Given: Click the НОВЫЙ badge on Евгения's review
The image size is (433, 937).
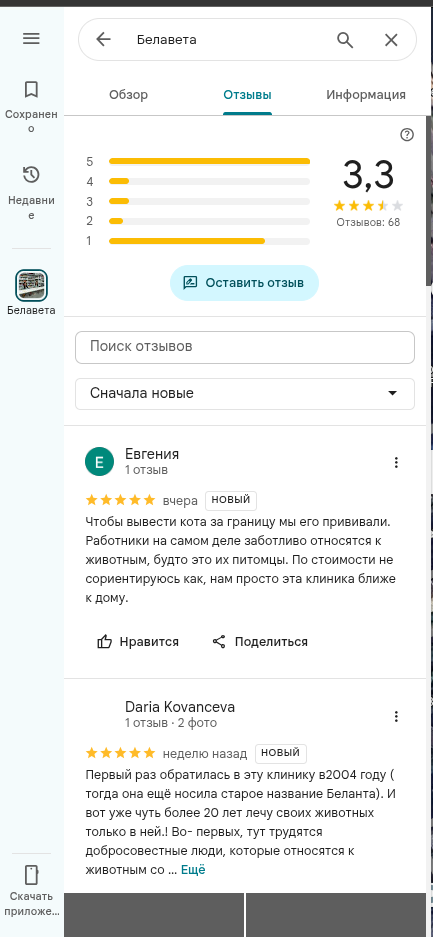Looking at the screenshot, I should [231, 500].
